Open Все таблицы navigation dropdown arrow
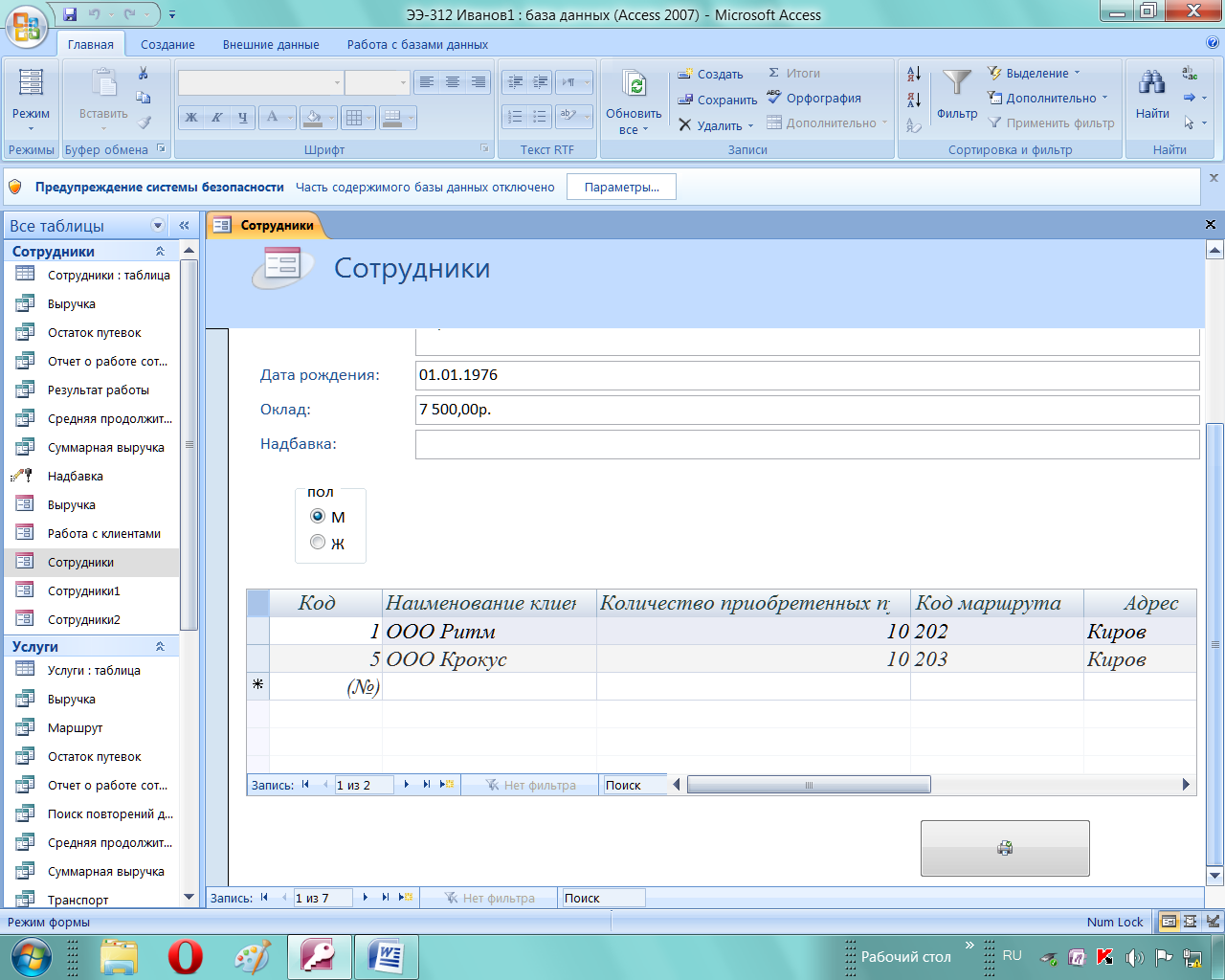The image size is (1225, 980). pos(158,225)
